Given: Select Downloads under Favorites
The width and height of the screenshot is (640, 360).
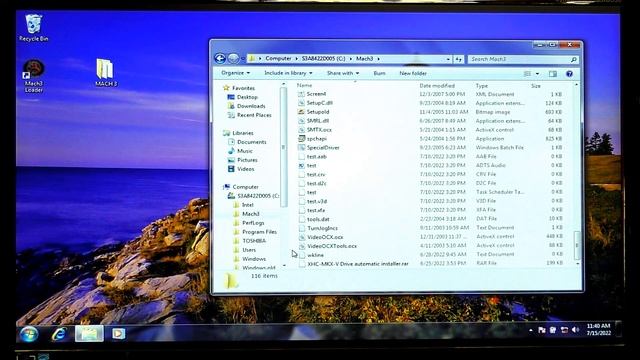Looking at the screenshot, I should pos(251,106).
